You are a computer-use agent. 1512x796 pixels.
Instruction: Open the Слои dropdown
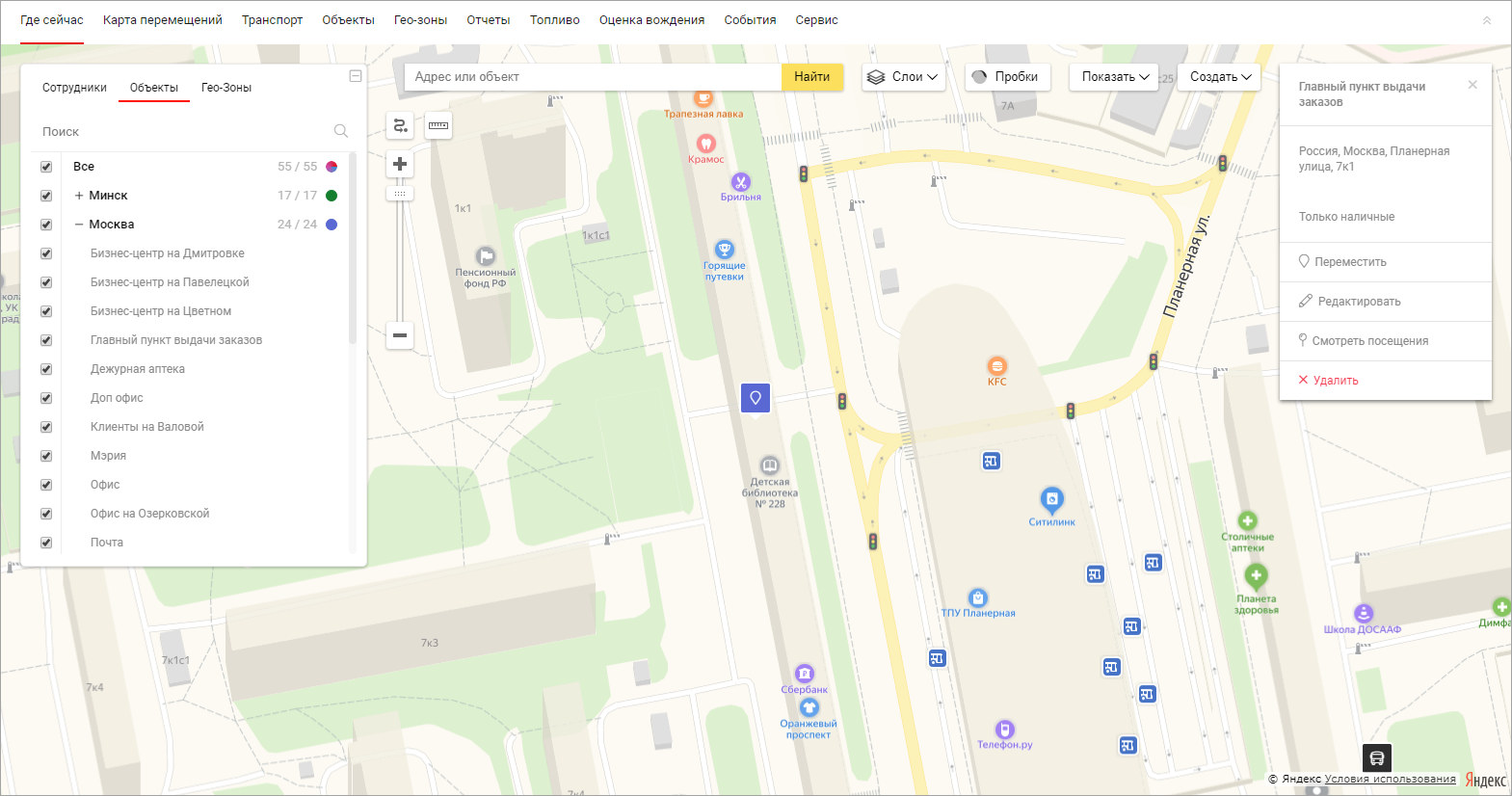(x=903, y=77)
